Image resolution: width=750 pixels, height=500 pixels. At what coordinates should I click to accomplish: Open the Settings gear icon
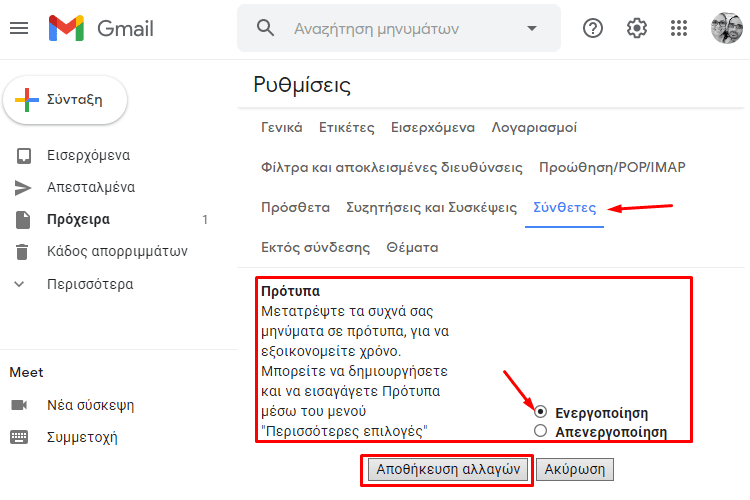[x=637, y=28]
